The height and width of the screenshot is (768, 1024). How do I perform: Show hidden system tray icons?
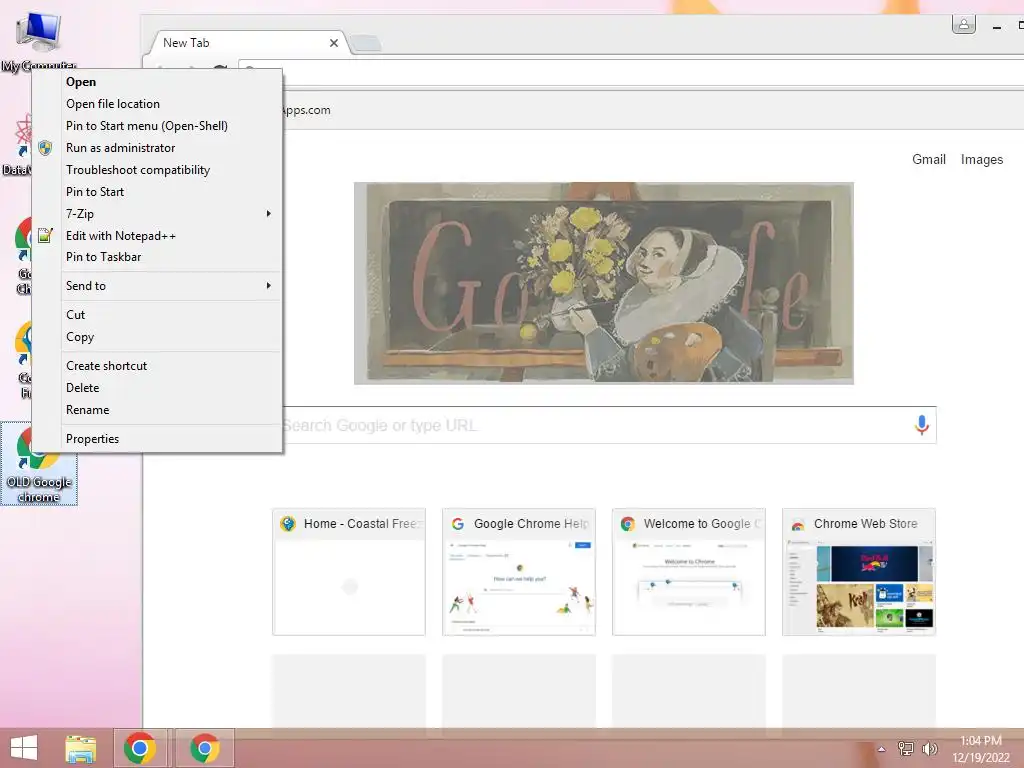[x=882, y=749]
